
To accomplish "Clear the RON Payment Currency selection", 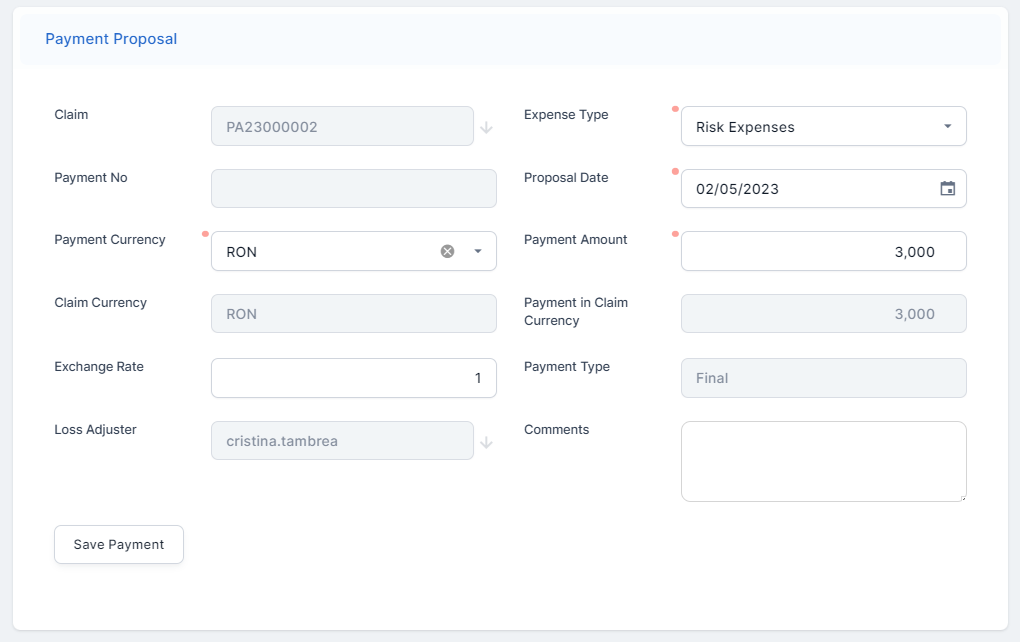I will [x=448, y=251].
